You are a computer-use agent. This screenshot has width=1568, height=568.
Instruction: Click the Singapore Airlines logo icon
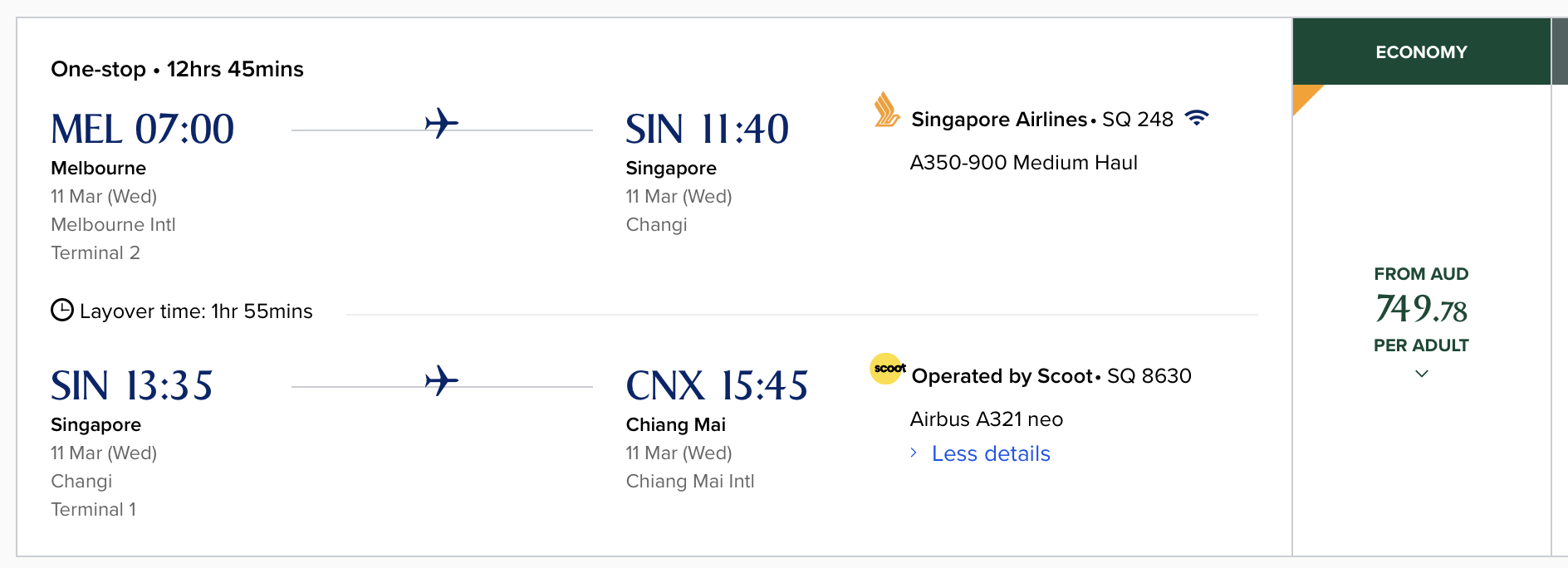pos(886,110)
